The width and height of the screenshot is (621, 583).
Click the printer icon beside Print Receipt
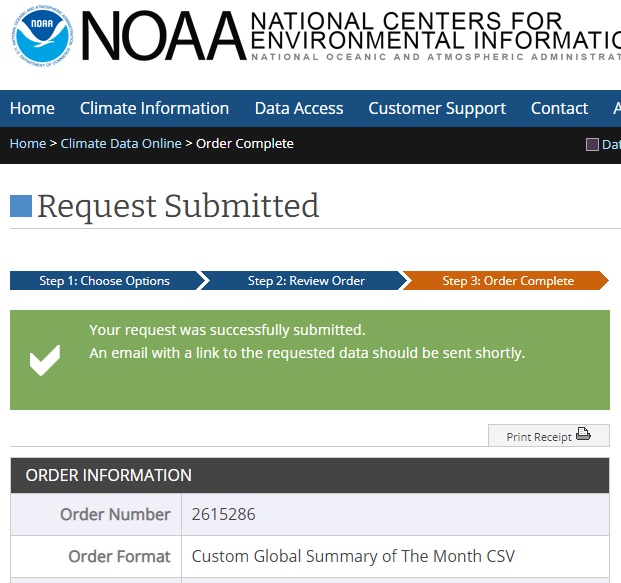583,435
